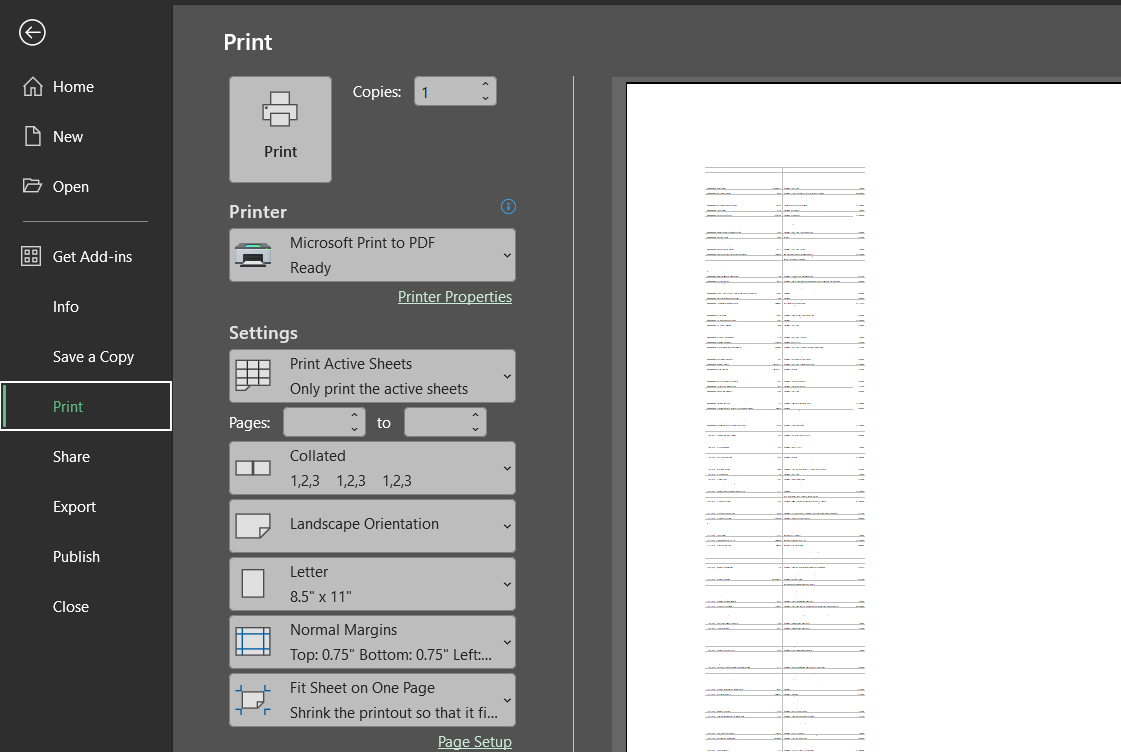The width and height of the screenshot is (1121, 752).
Task: Open the Microsoft Print to PDF printer dropdown
Action: click(x=372, y=255)
